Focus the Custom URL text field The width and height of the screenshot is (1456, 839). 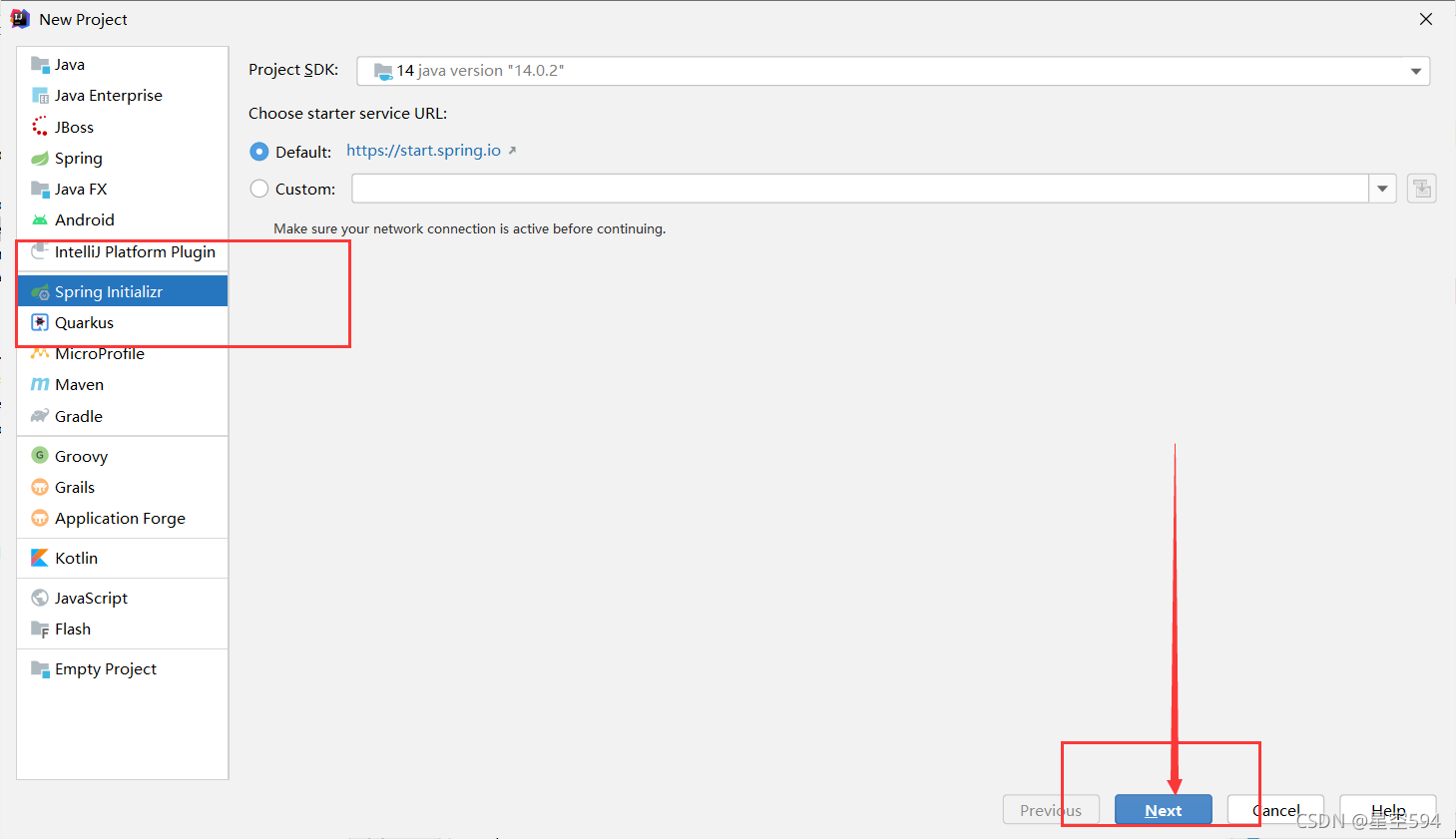[860, 189]
